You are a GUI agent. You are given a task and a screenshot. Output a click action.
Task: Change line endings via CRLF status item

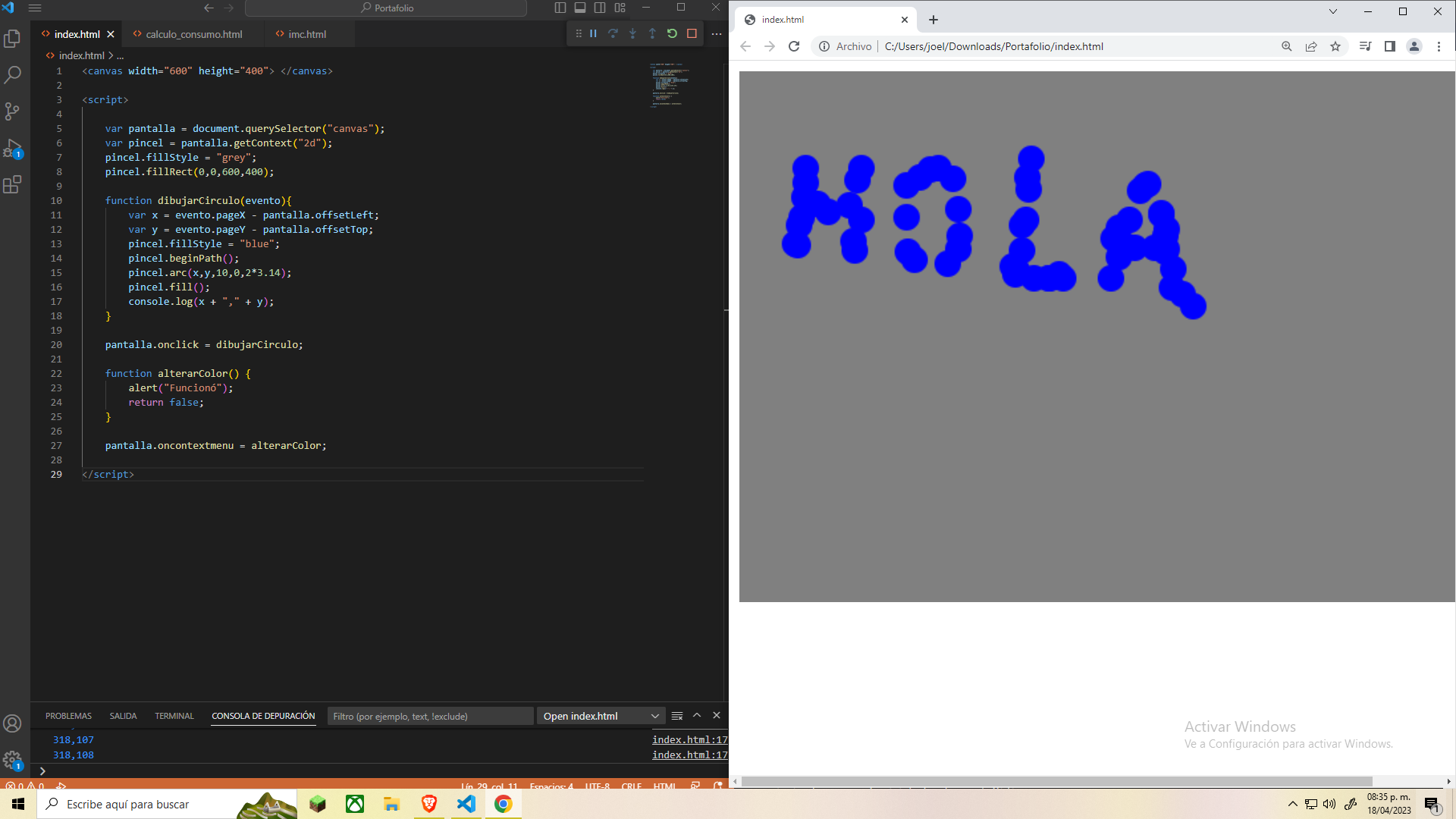(x=632, y=786)
